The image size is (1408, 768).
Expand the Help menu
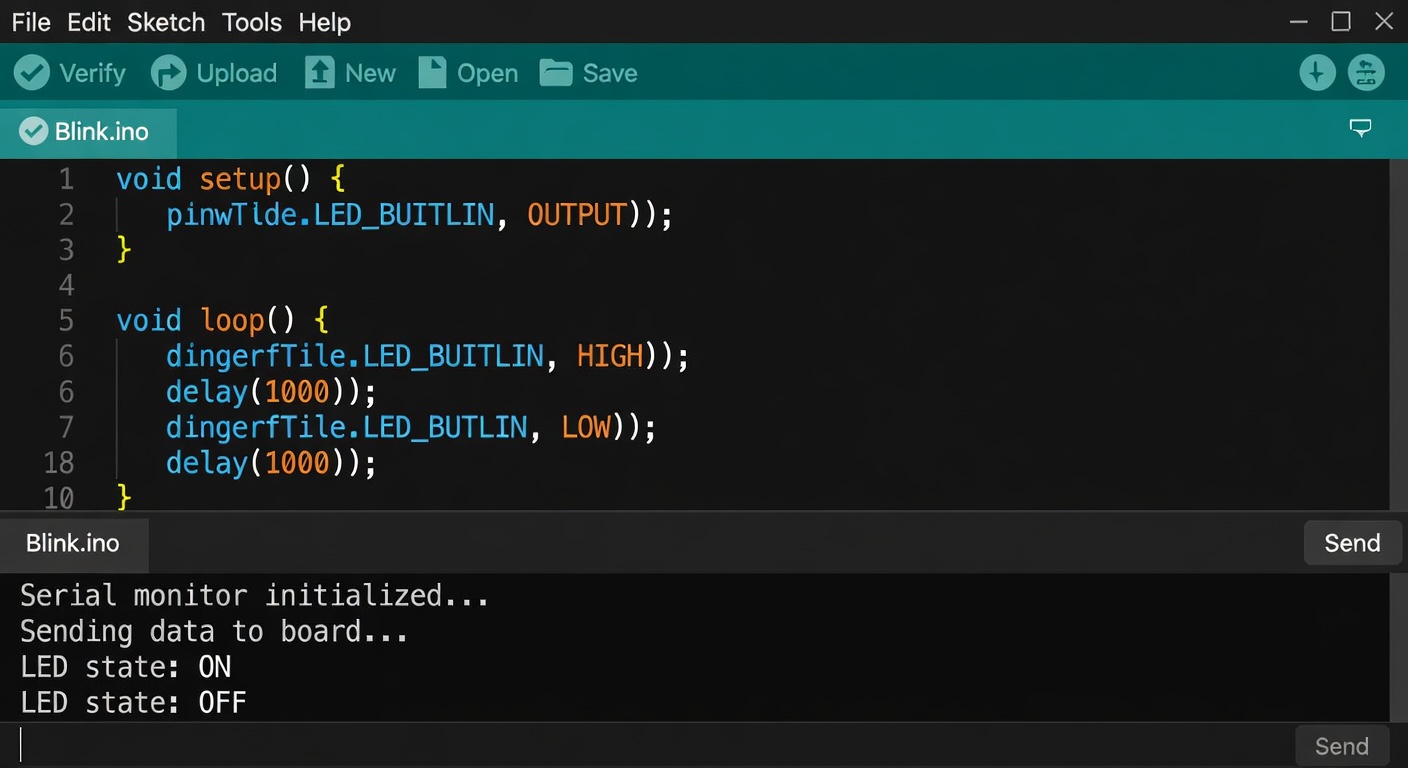click(x=324, y=21)
